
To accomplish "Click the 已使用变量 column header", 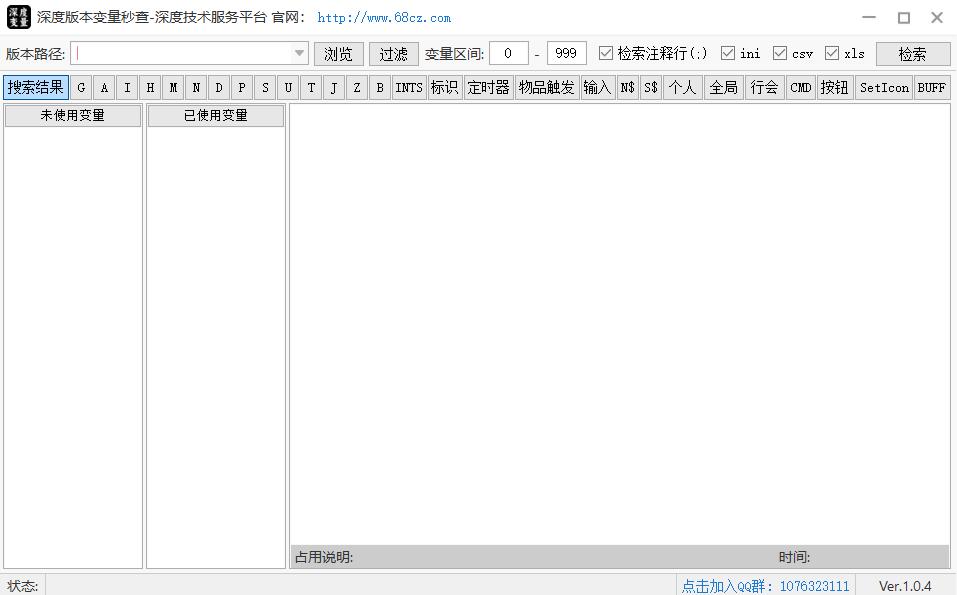I will (215, 115).
